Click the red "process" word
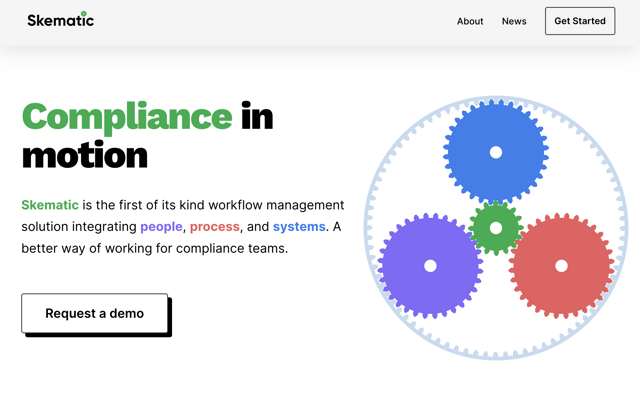Viewport: 640px width, 404px height. tap(214, 227)
